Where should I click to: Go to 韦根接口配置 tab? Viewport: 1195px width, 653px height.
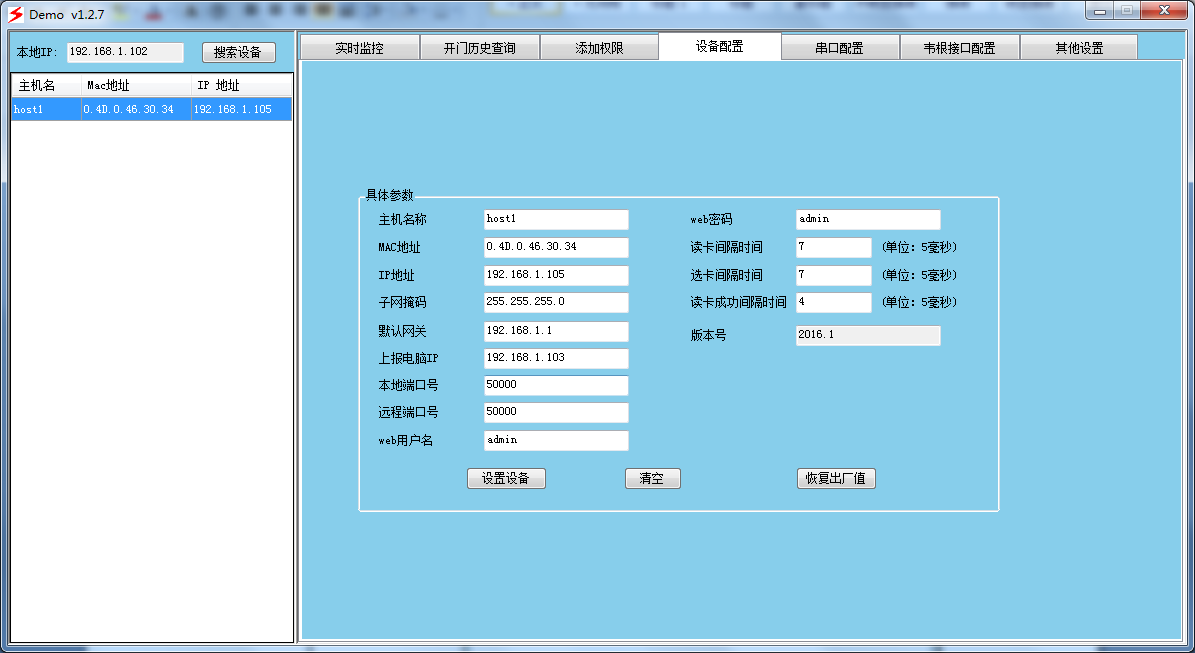click(x=959, y=48)
